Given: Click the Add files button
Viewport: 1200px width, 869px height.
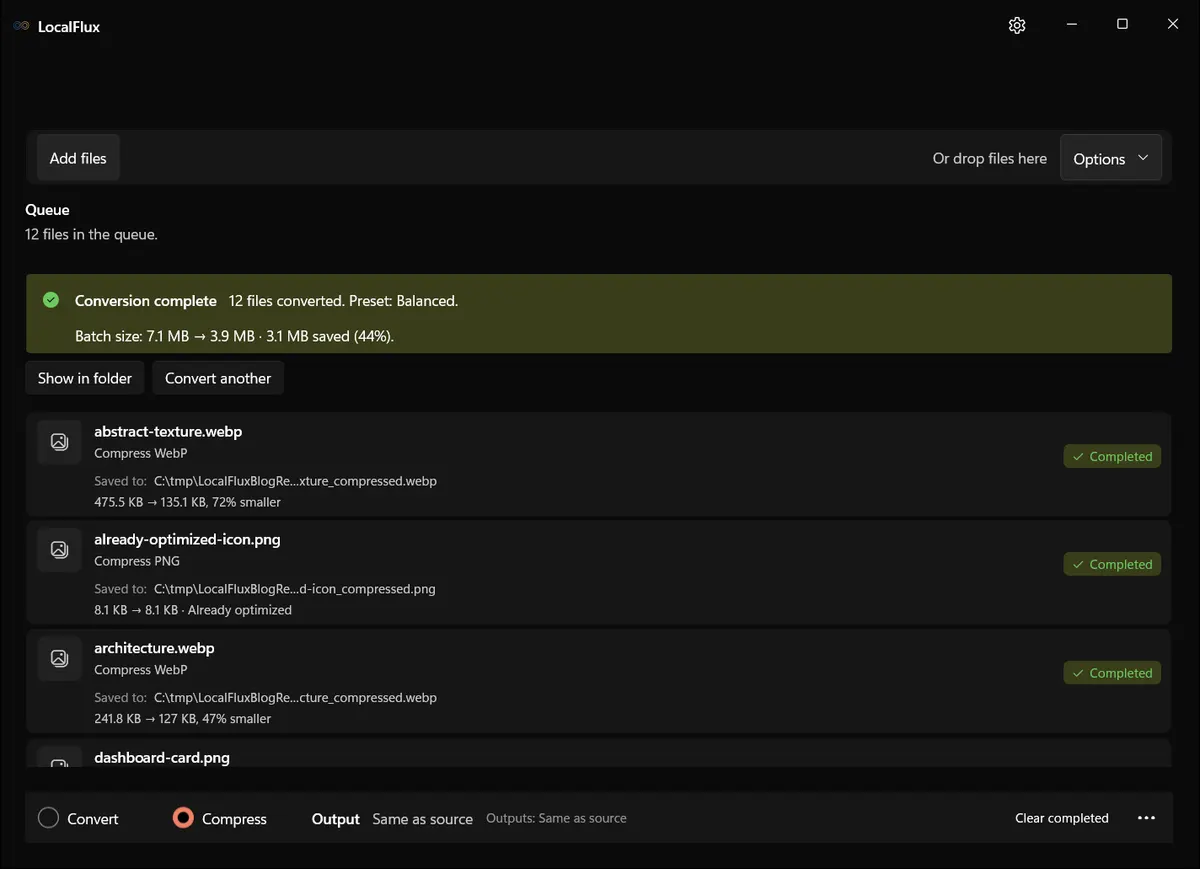Looking at the screenshot, I should click(78, 158).
